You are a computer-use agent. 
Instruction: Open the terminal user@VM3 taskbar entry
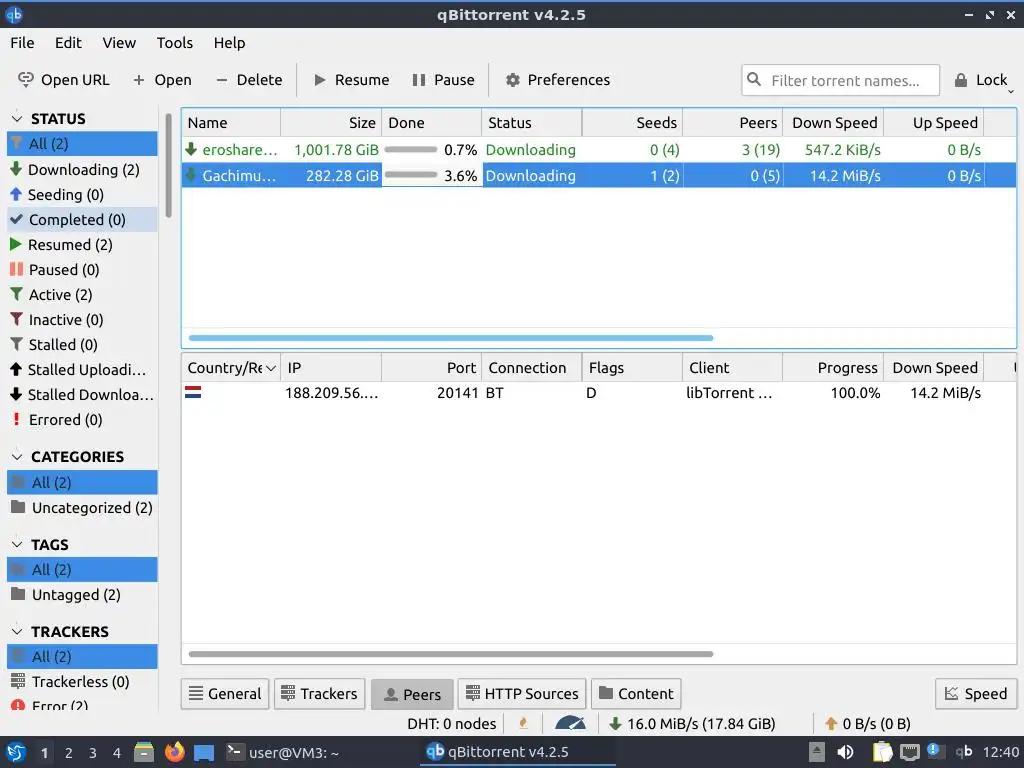(282, 752)
